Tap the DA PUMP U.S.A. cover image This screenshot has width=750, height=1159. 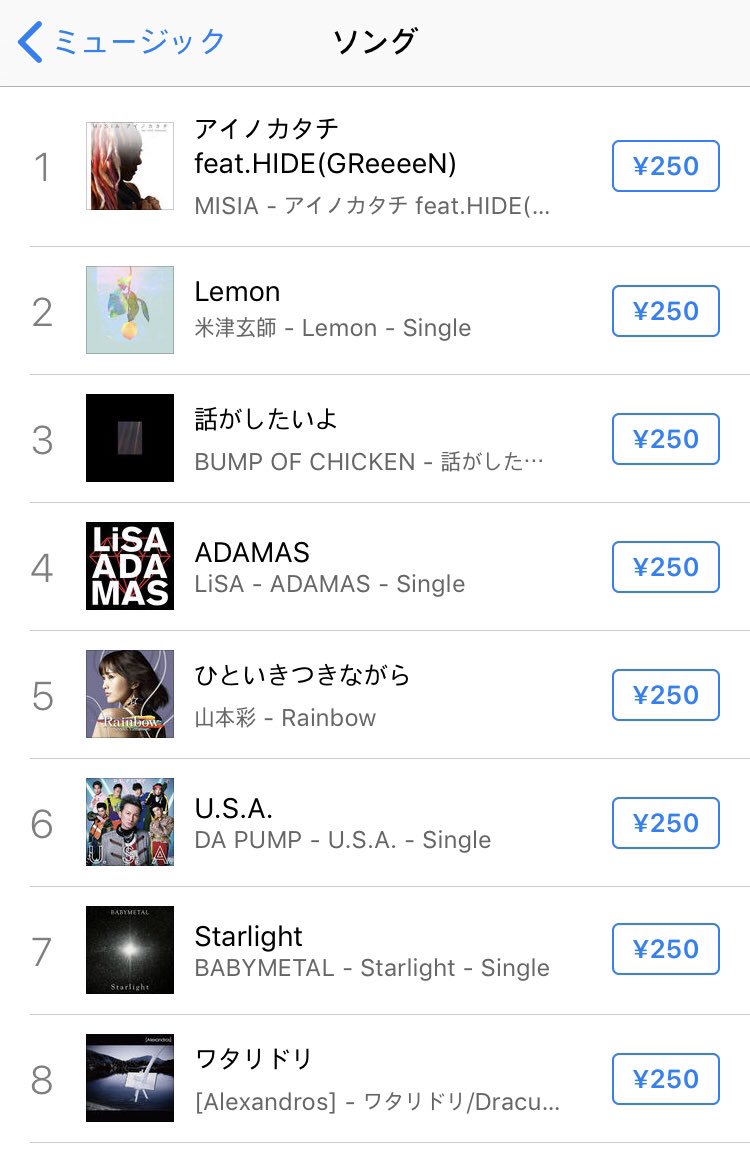pos(130,822)
